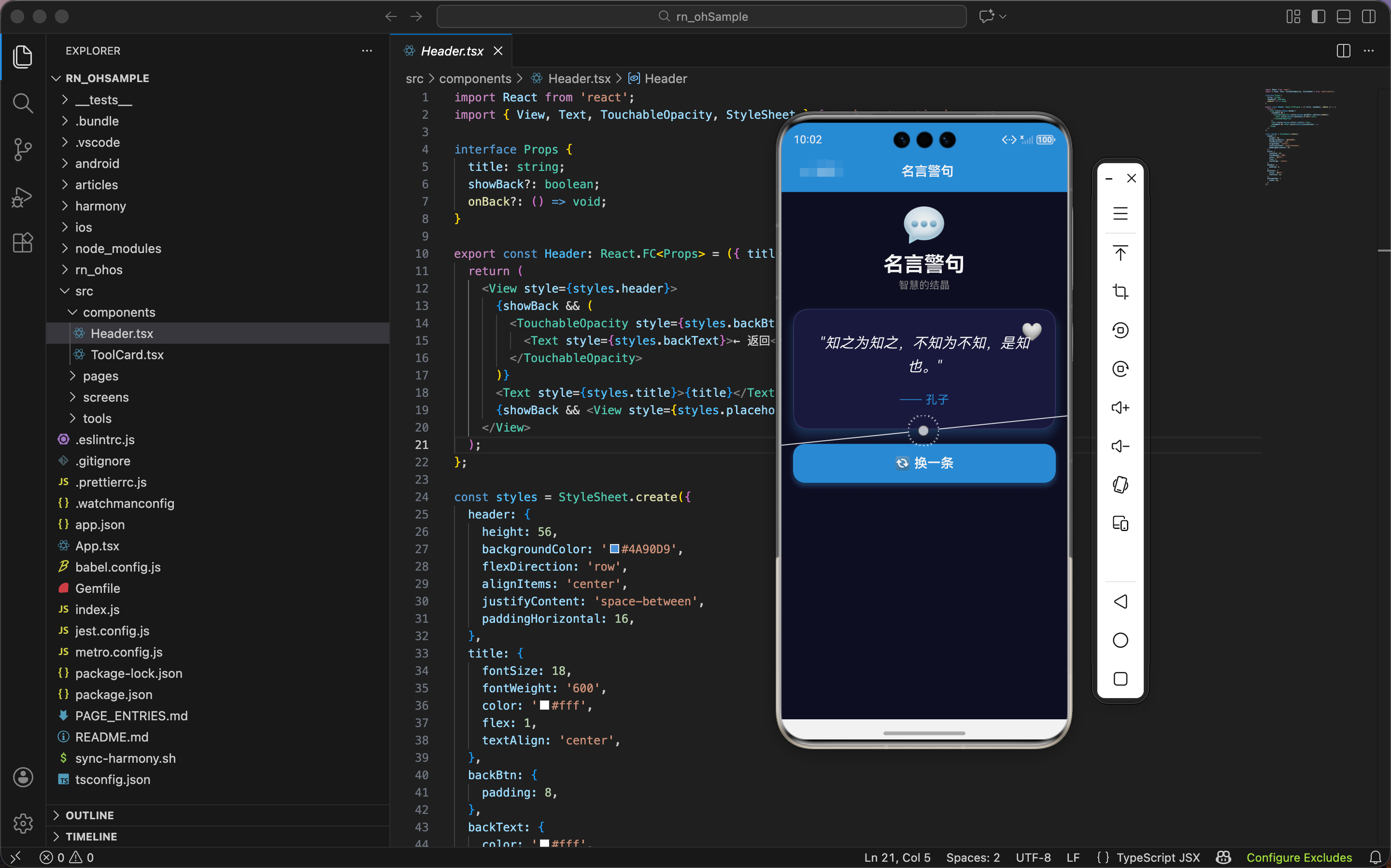Toggle the primary side bar visibility

click(1318, 16)
